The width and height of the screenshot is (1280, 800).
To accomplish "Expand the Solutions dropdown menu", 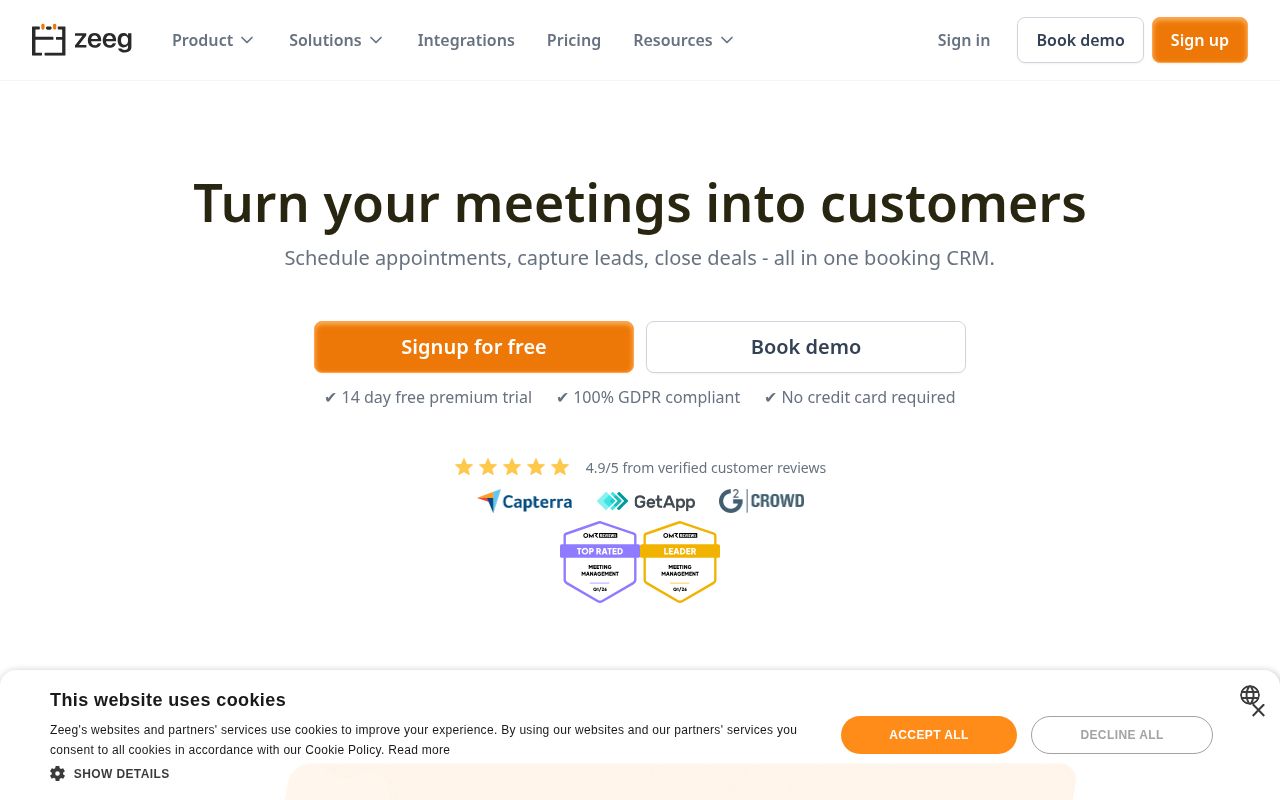I will pyautogui.click(x=336, y=40).
